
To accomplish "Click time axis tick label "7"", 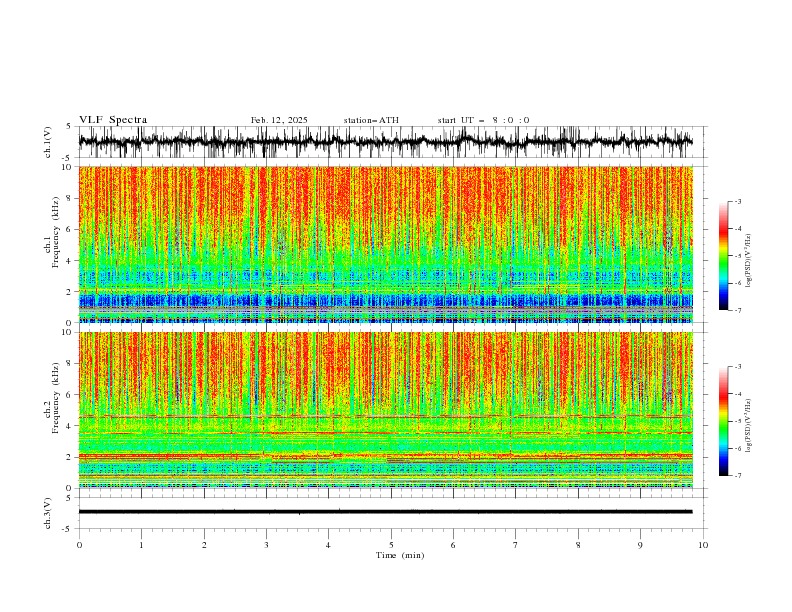I will point(516,545).
